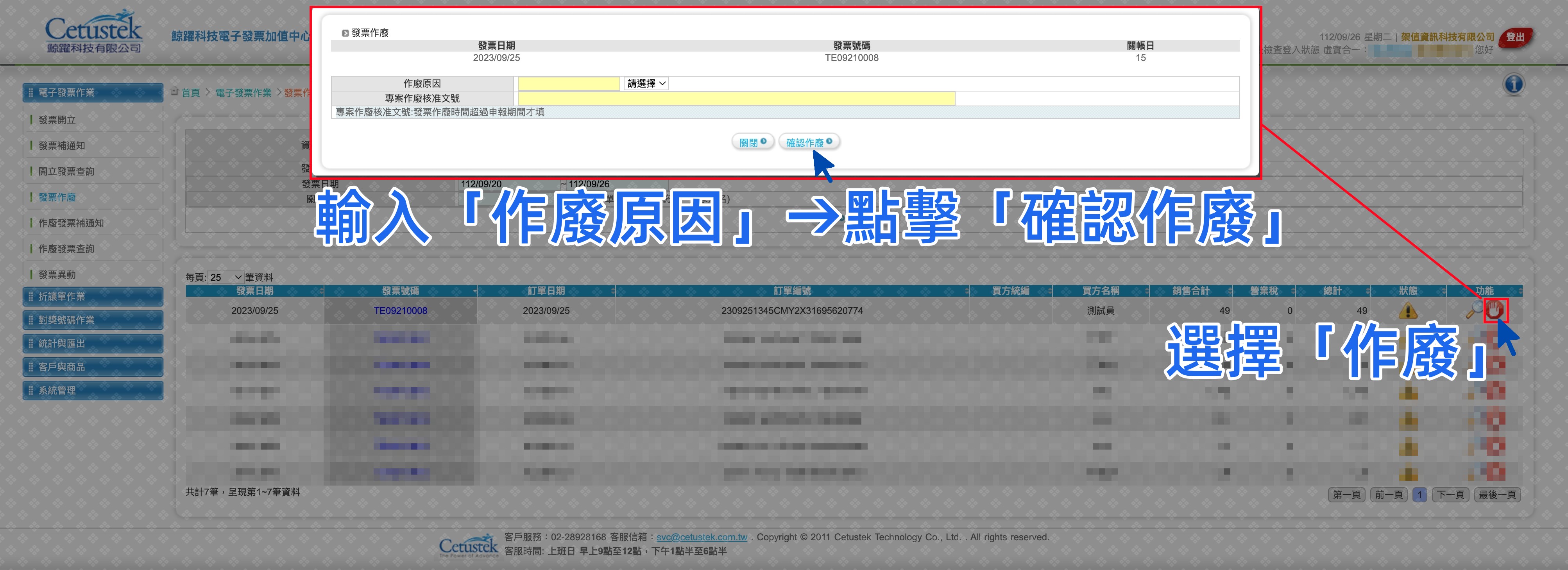Viewport: 1568px width, 570px height.
Task: Click the 電子發票作業 breadcrumb link
Action: 243,93
